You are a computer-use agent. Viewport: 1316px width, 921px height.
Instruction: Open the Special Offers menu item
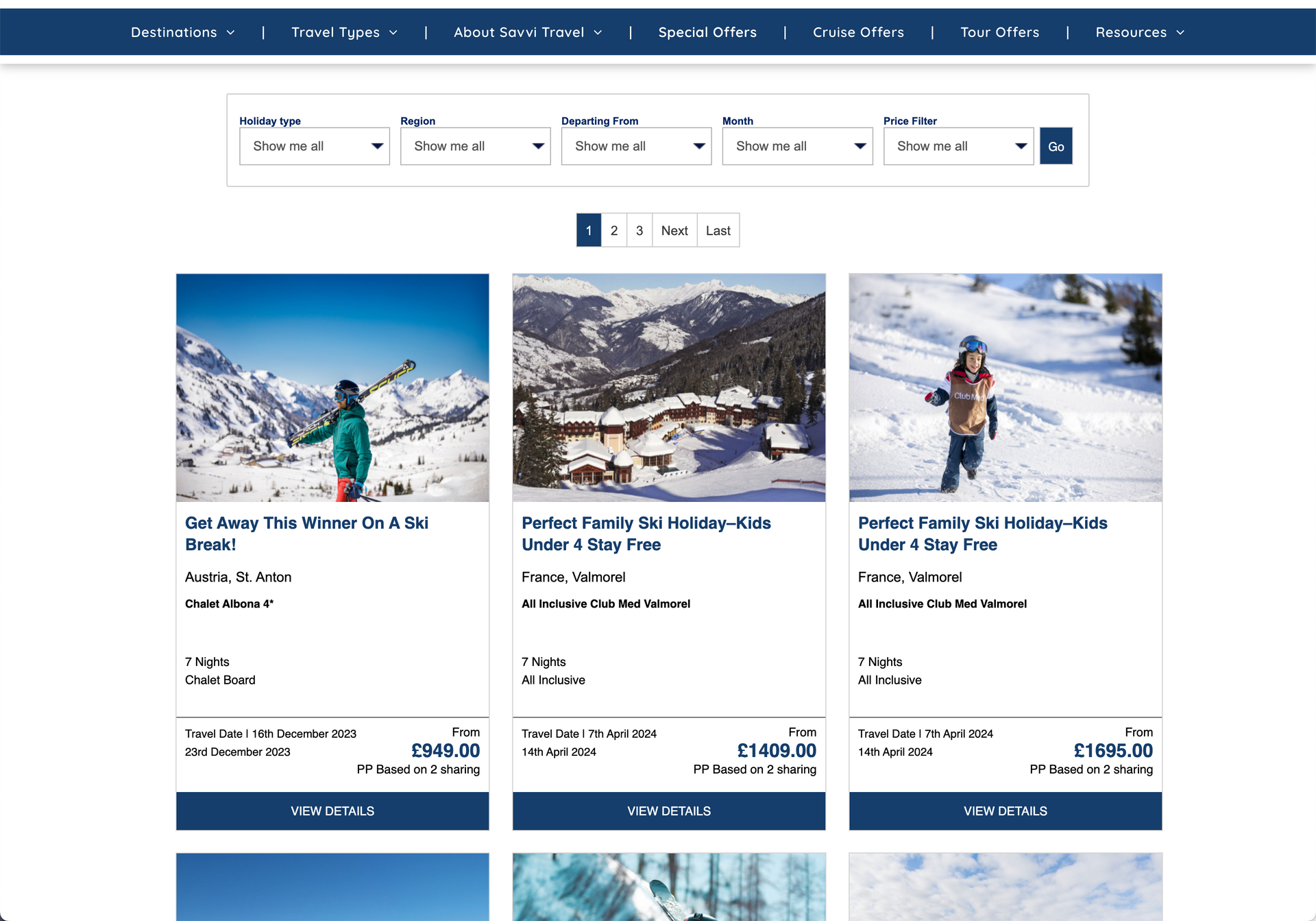(707, 32)
